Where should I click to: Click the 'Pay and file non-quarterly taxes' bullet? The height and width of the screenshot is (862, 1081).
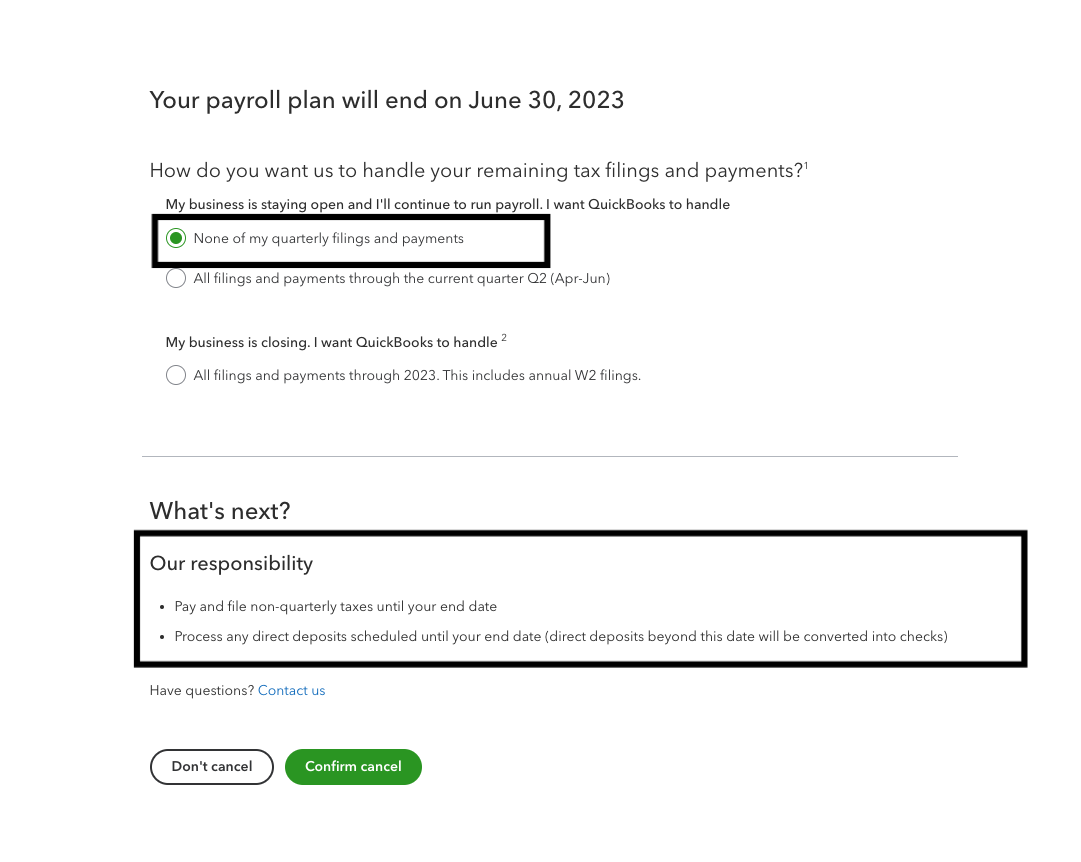335,607
